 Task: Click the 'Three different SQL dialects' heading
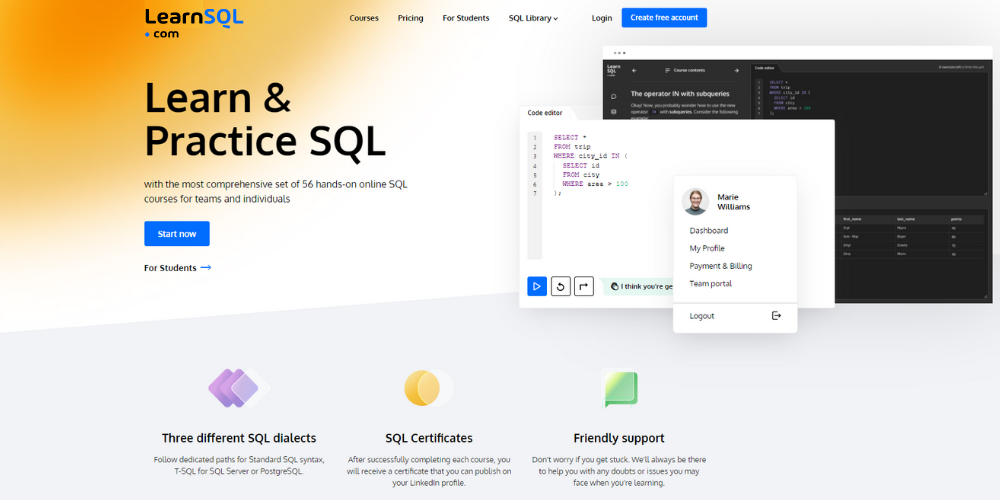(x=239, y=438)
